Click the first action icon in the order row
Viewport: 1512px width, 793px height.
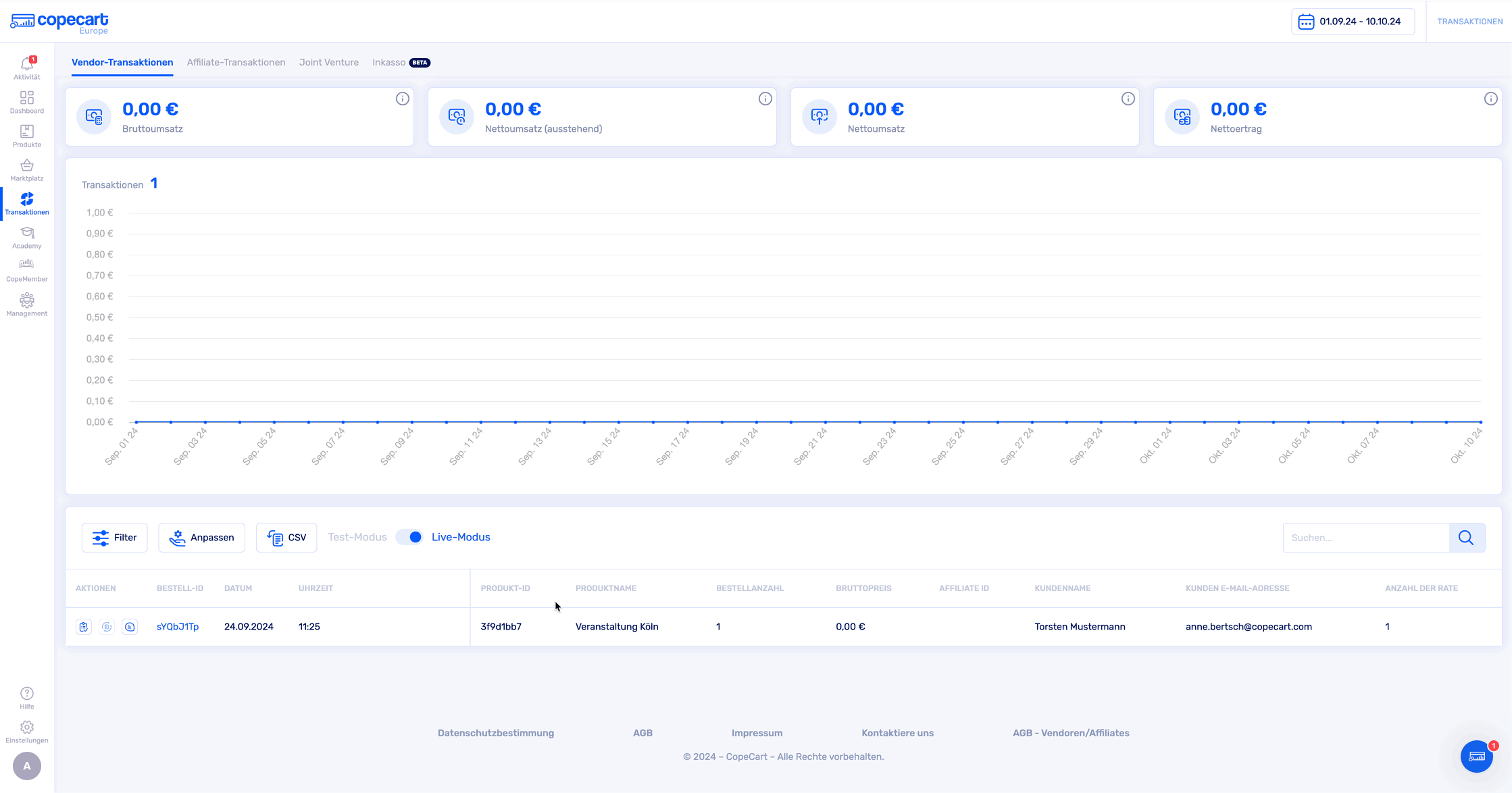(x=83, y=627)
